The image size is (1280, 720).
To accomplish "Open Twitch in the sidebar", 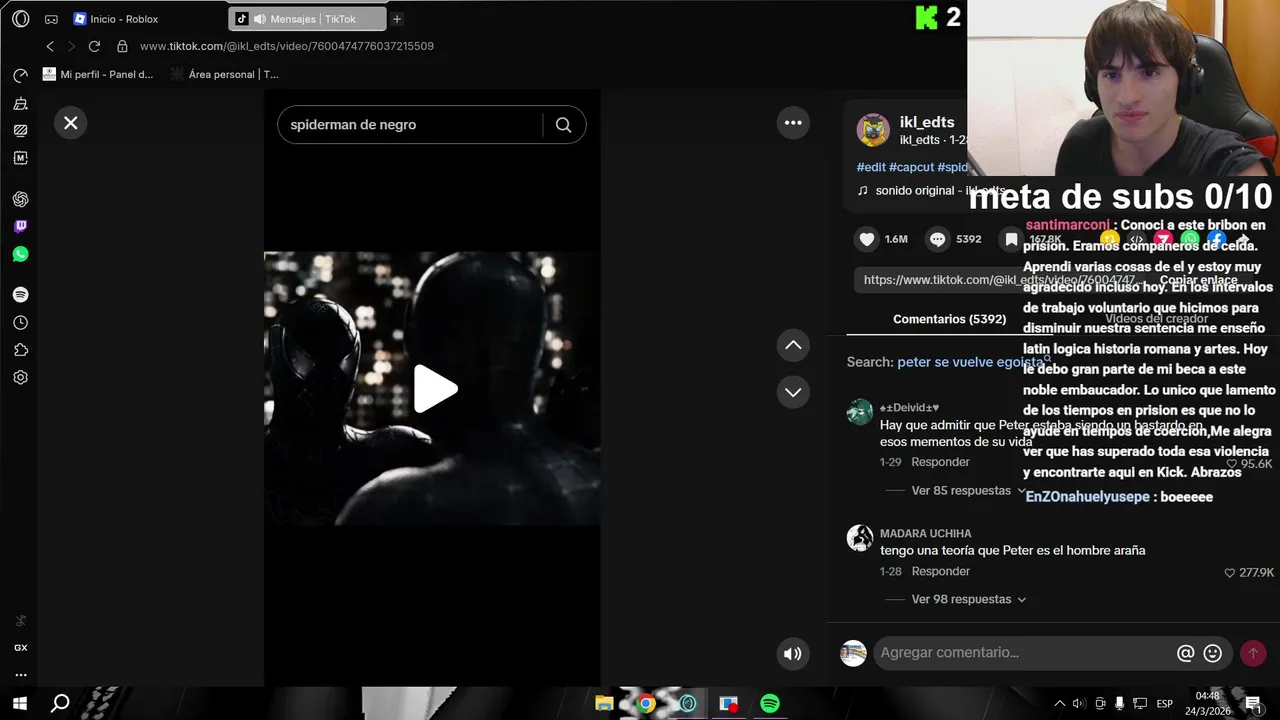I will pyautogui.click(x=20, y=227).
